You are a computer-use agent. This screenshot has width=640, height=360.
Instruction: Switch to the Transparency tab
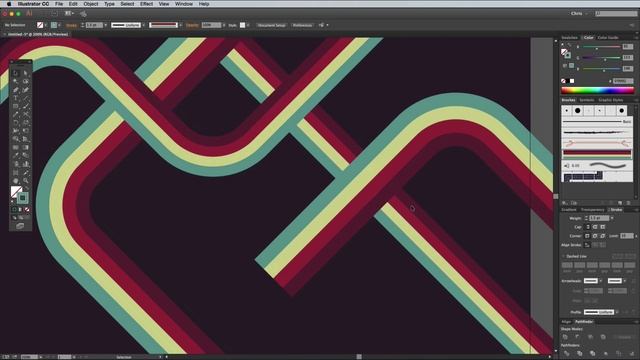[x=592, y=209]
